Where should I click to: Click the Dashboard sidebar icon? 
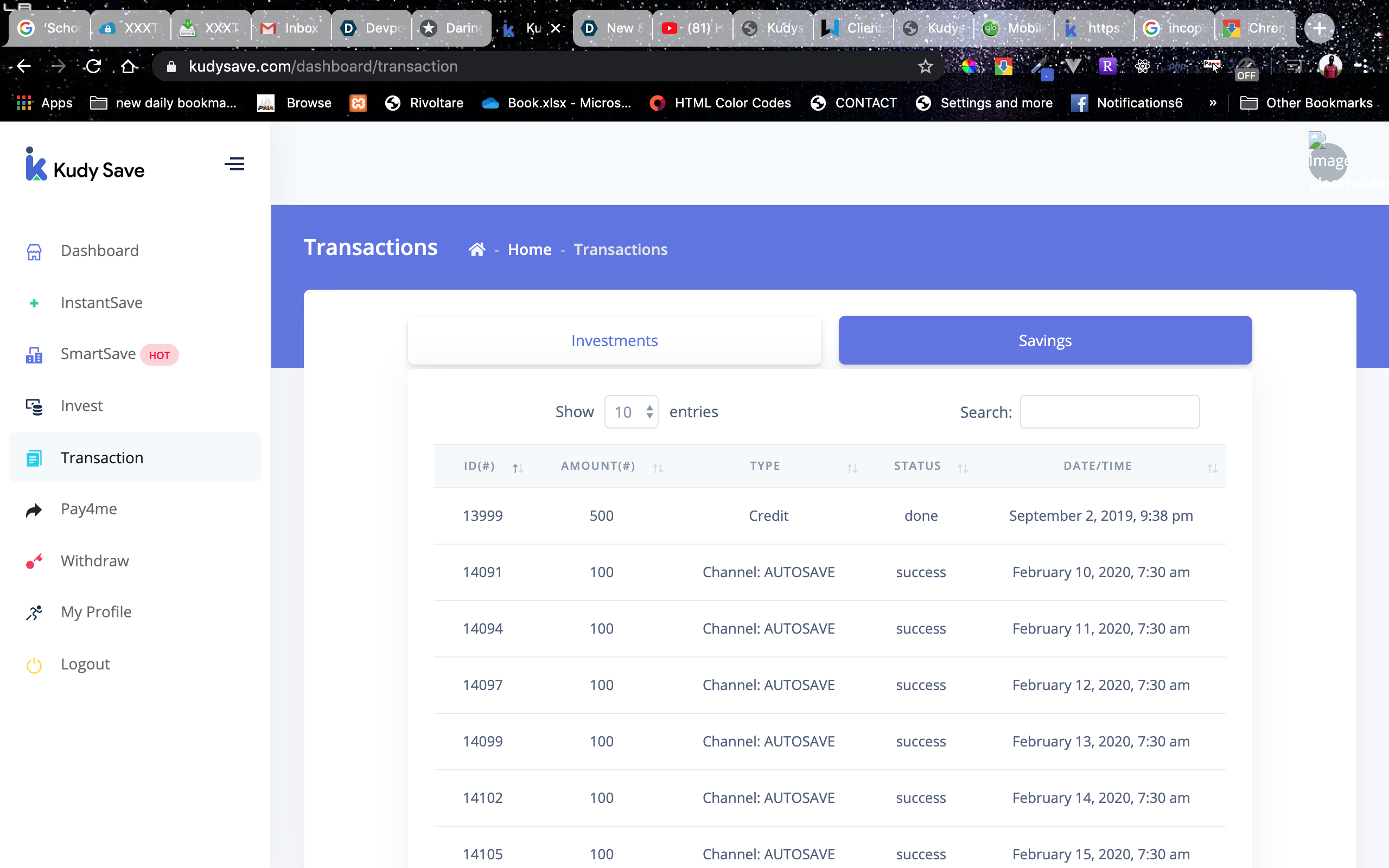(34, 251)
